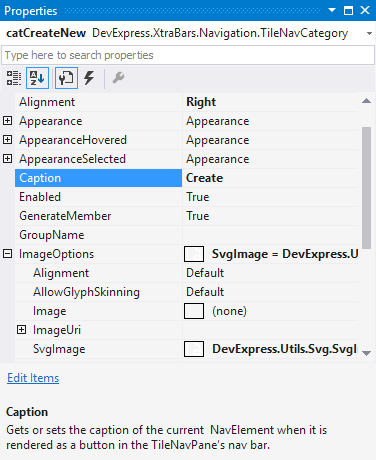Switch to Categorized property view
This screenshot has width=376, height=460.
14,78
